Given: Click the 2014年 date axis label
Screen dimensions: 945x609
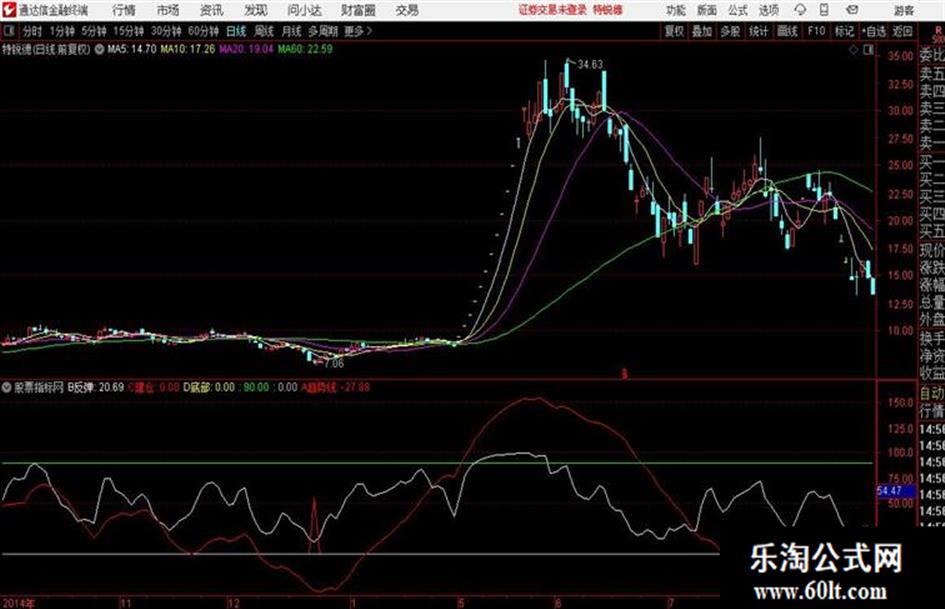Looking at the screenshot, I should click(x=19, y=603).
